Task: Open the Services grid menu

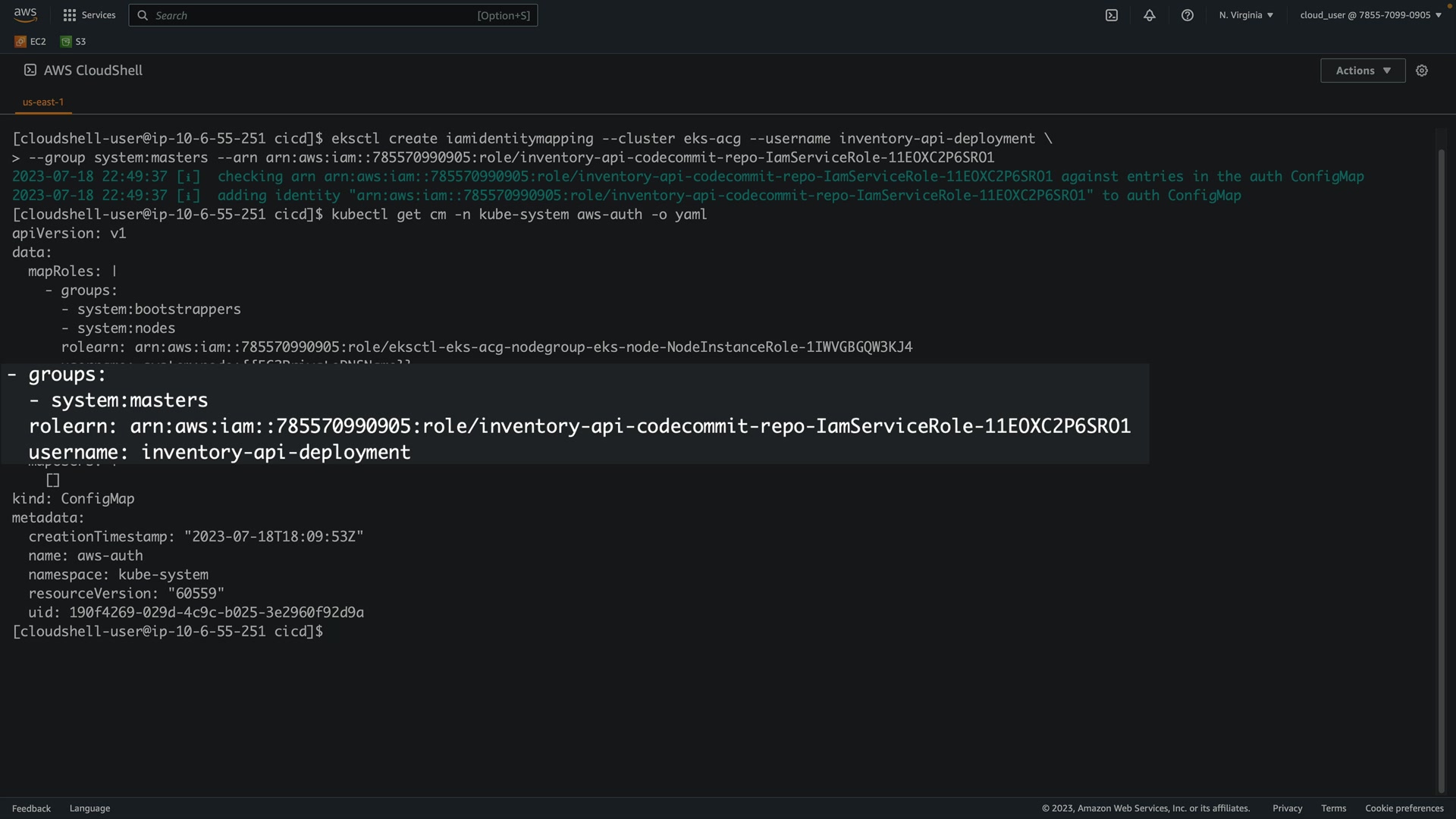Action: [x=70, y=15]
